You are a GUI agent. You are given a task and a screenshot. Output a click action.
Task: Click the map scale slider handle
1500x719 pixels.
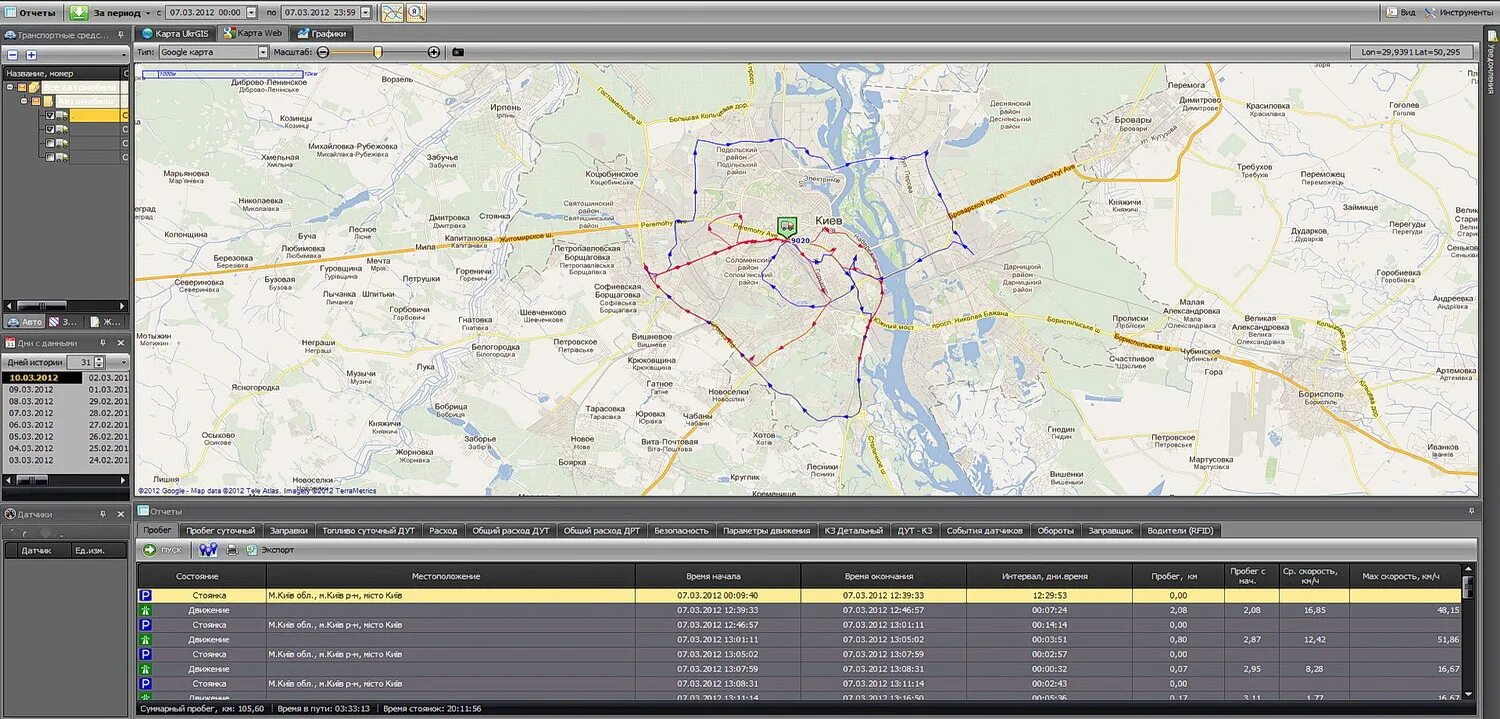pyautogui.click(x=378, y=51)
